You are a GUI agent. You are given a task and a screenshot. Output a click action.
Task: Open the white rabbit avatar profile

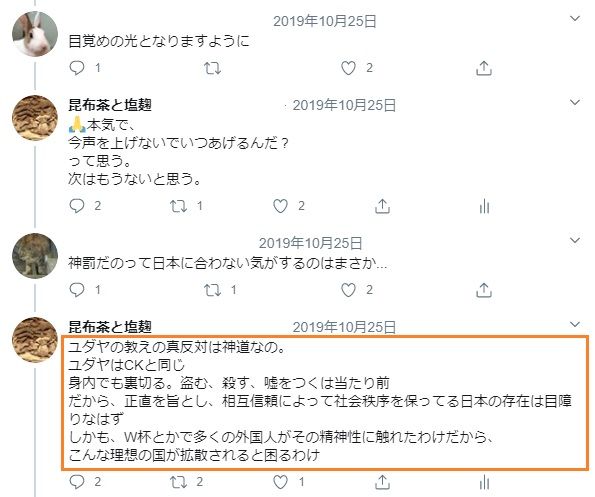click(x=35, y=34)
